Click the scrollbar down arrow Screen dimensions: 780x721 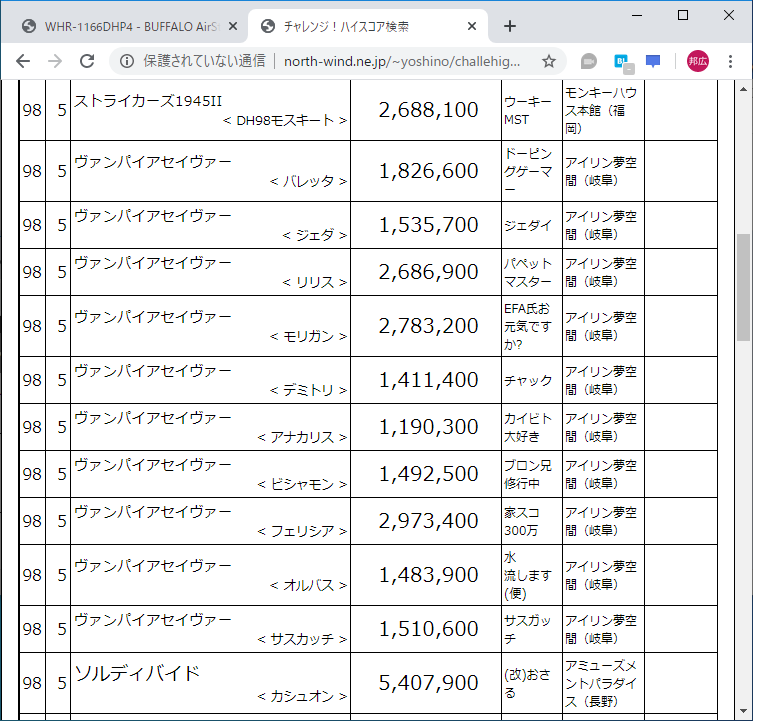click(743, 711)
